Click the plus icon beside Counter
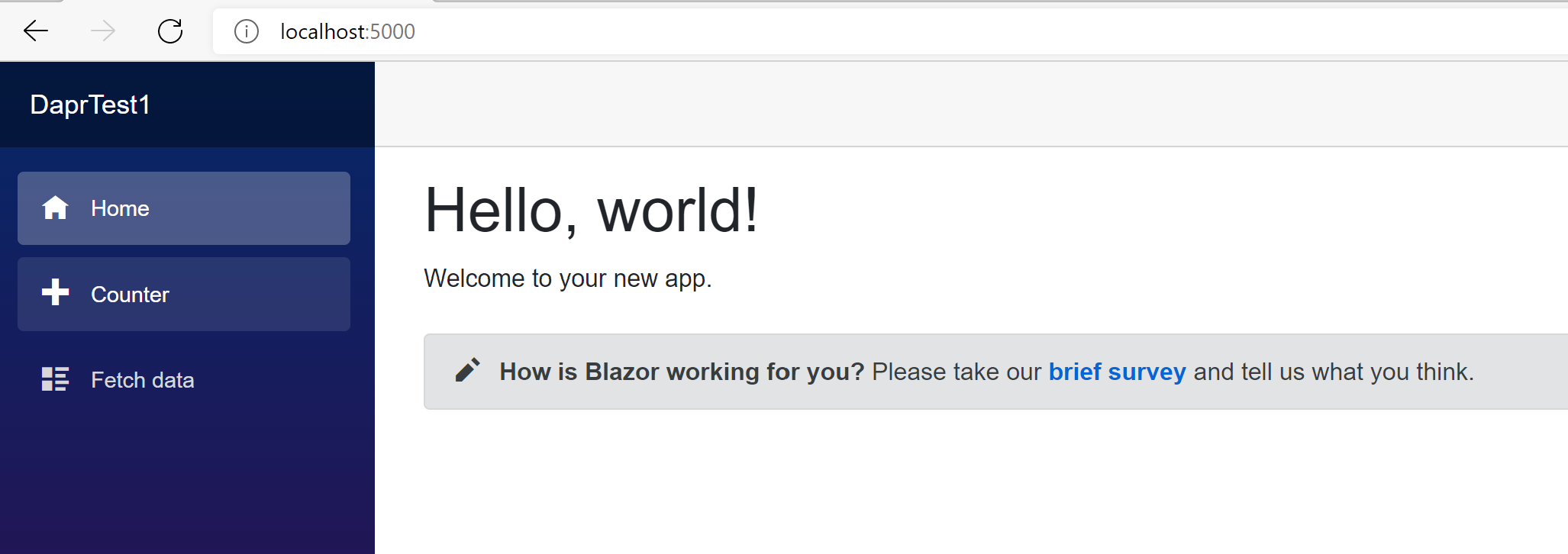Screen dimensions: 1568x554 tap(55, 292)
